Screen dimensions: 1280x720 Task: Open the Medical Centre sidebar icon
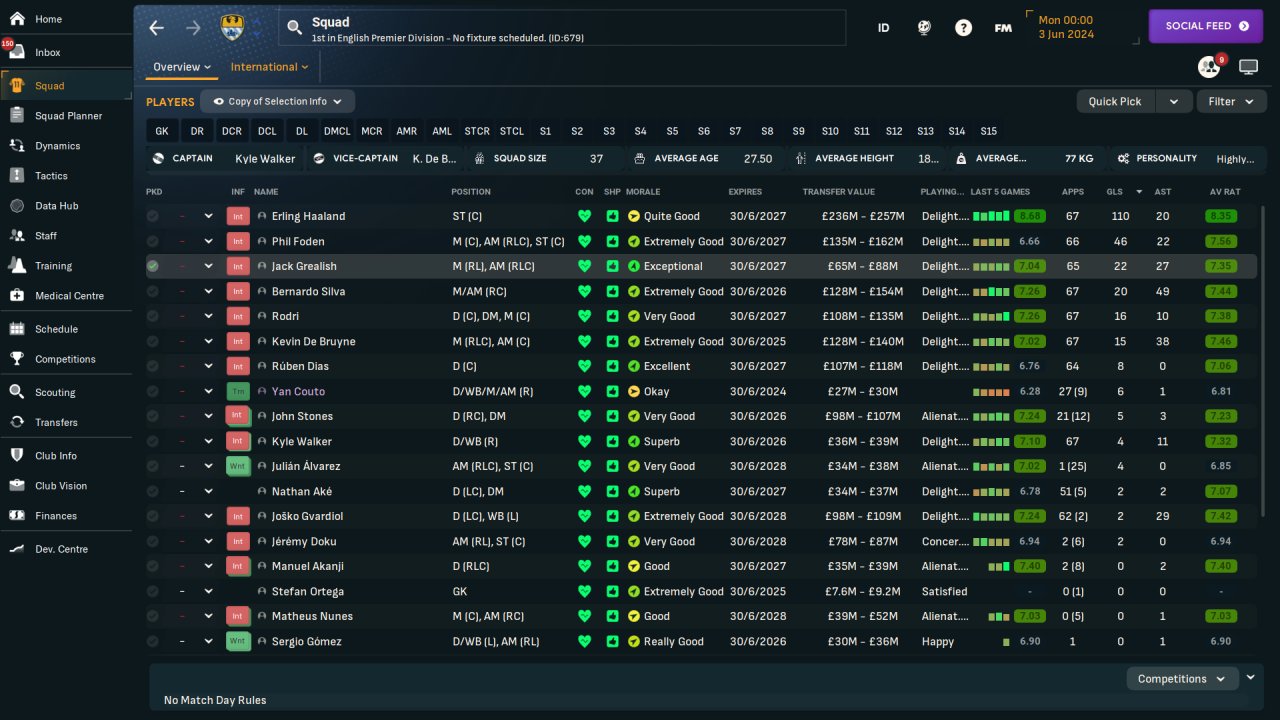17,296
